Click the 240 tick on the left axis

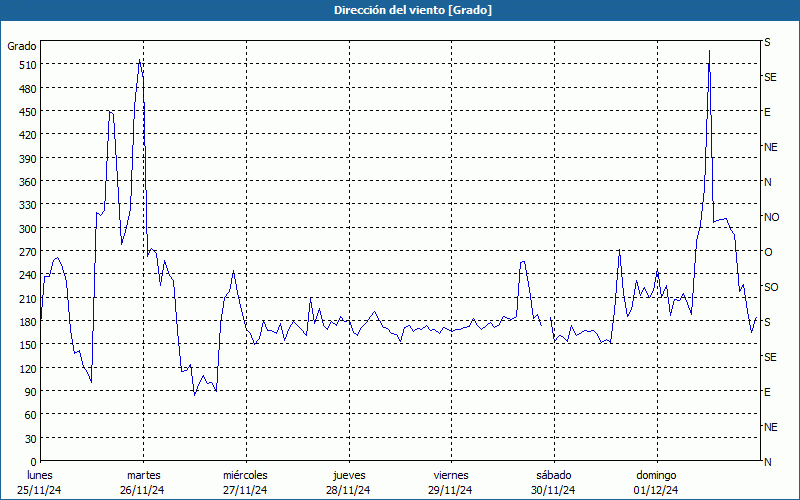point(27,275)
